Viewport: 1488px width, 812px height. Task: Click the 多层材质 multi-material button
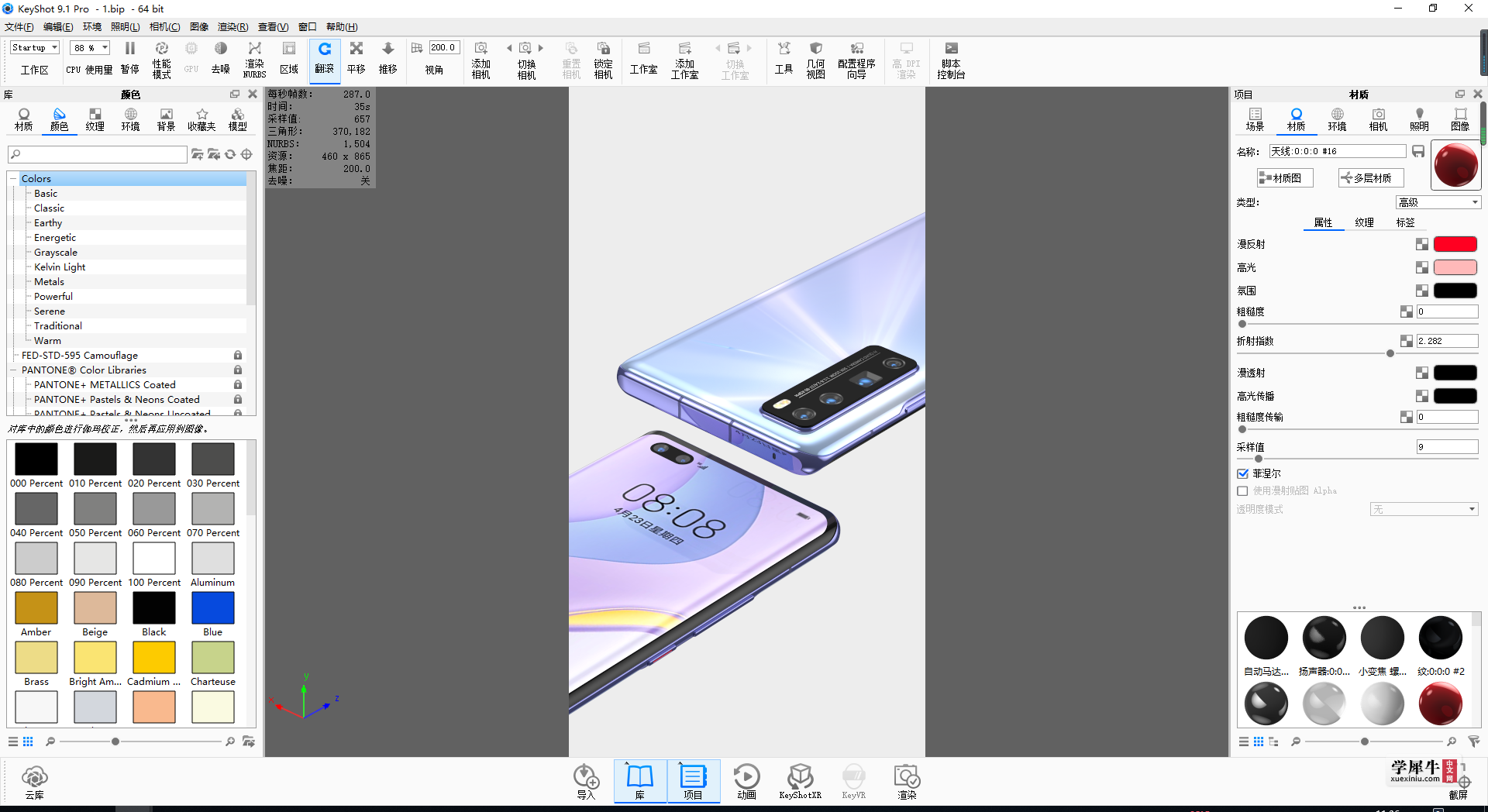(x=1371, y=178)
